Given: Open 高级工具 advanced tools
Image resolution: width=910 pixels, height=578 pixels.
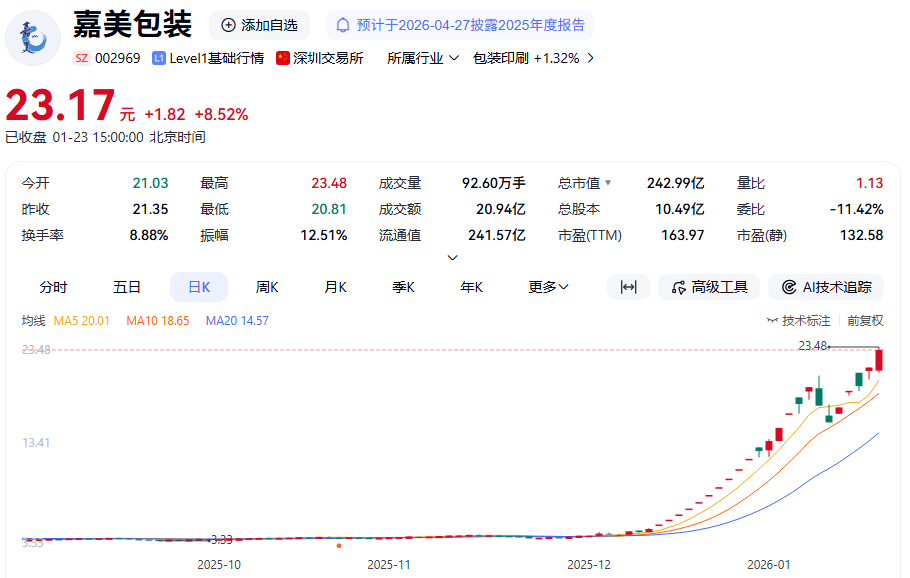Looking at the screenshot, I should pos(709,287).
